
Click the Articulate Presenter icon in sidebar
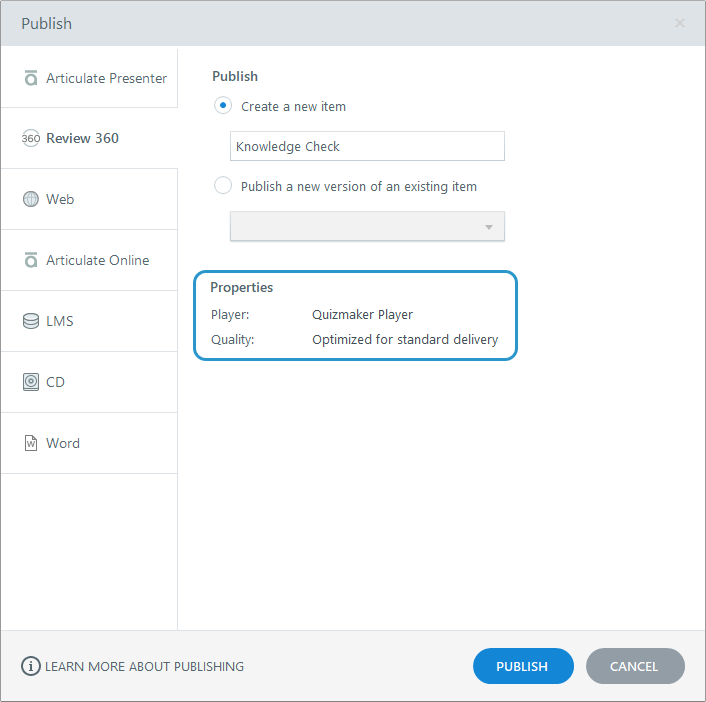tap(31, 78)
